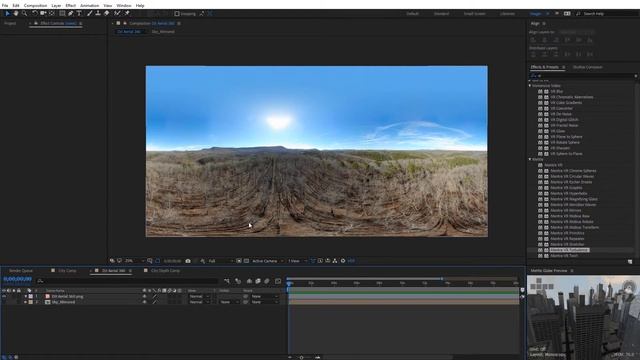Switch to the Project panel tab
640x360 pixels.
[10, 23]
